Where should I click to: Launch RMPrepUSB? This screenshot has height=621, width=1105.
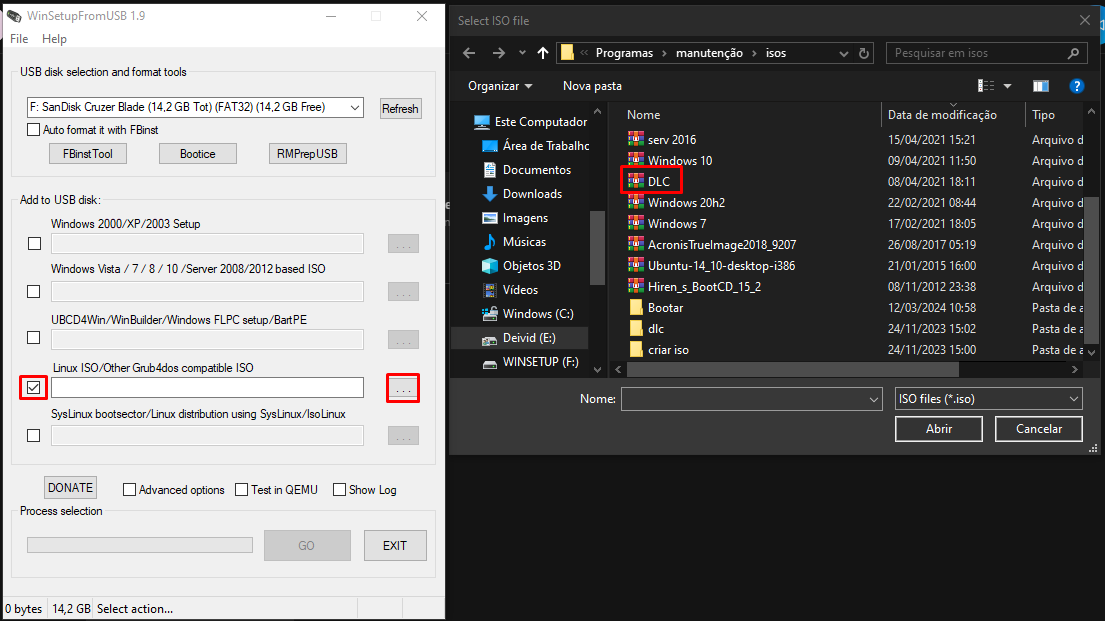(307, 154)
